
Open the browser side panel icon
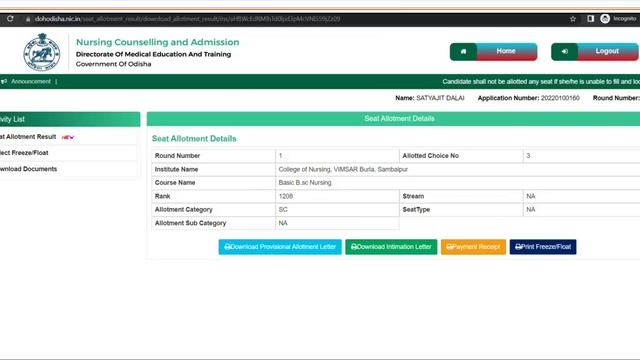[x=590, y=18]
